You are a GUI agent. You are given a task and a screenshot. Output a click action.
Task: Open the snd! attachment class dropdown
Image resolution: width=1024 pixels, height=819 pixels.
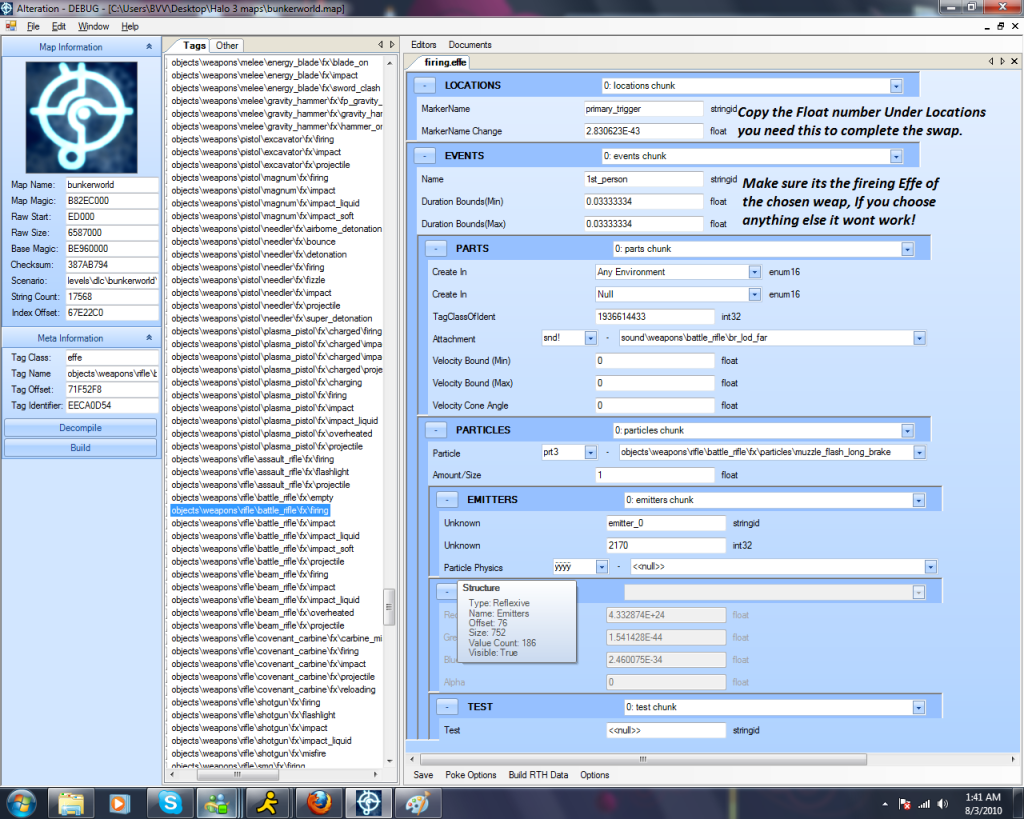[x=590, y=338]
